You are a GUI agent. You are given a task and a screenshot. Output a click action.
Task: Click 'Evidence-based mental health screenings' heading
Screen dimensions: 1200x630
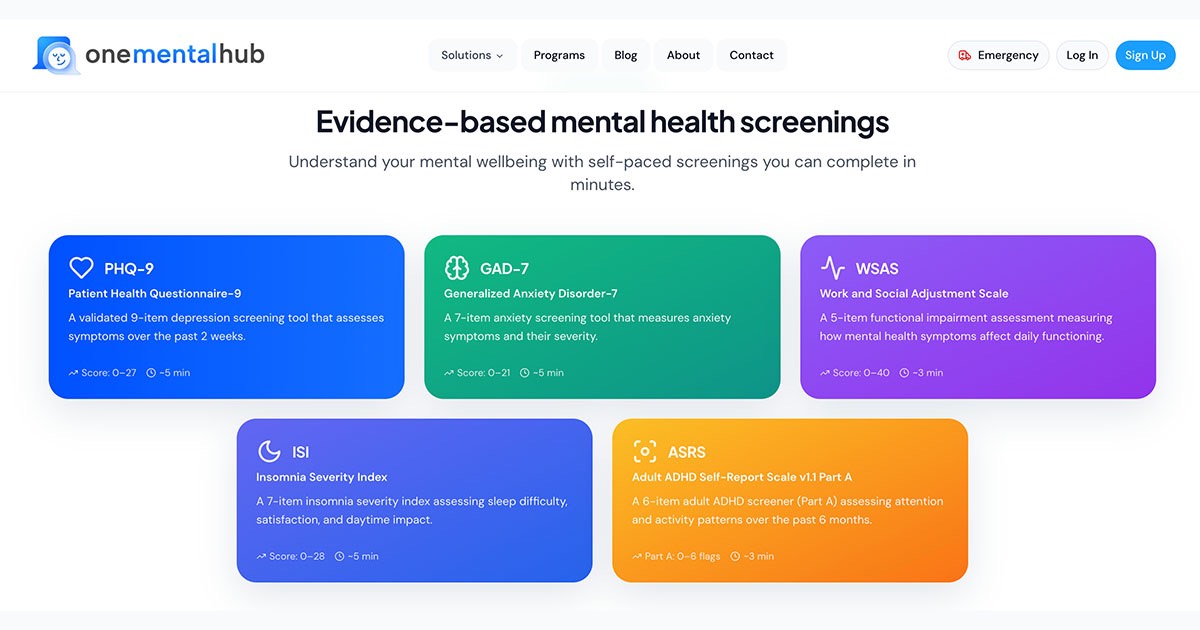602,122
